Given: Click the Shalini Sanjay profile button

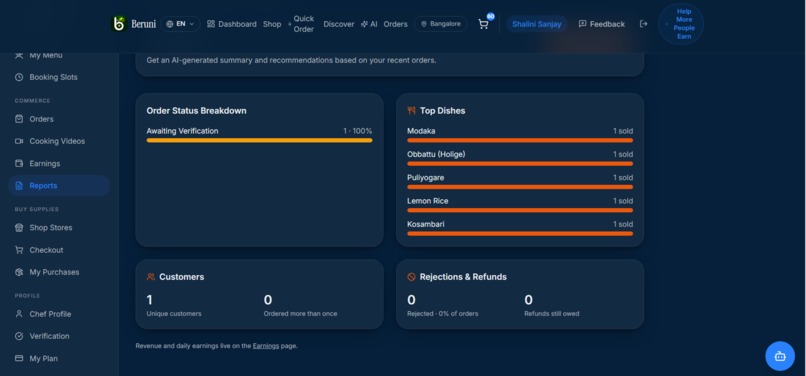Looking at the screenshot, I should 537,24.
